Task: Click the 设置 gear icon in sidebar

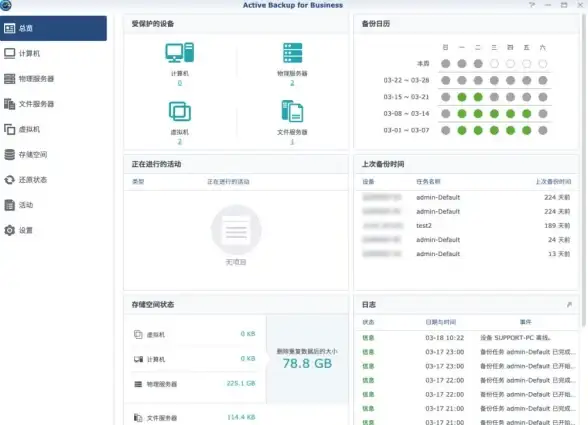Action: pyautogui.click(x=9, y=230)
